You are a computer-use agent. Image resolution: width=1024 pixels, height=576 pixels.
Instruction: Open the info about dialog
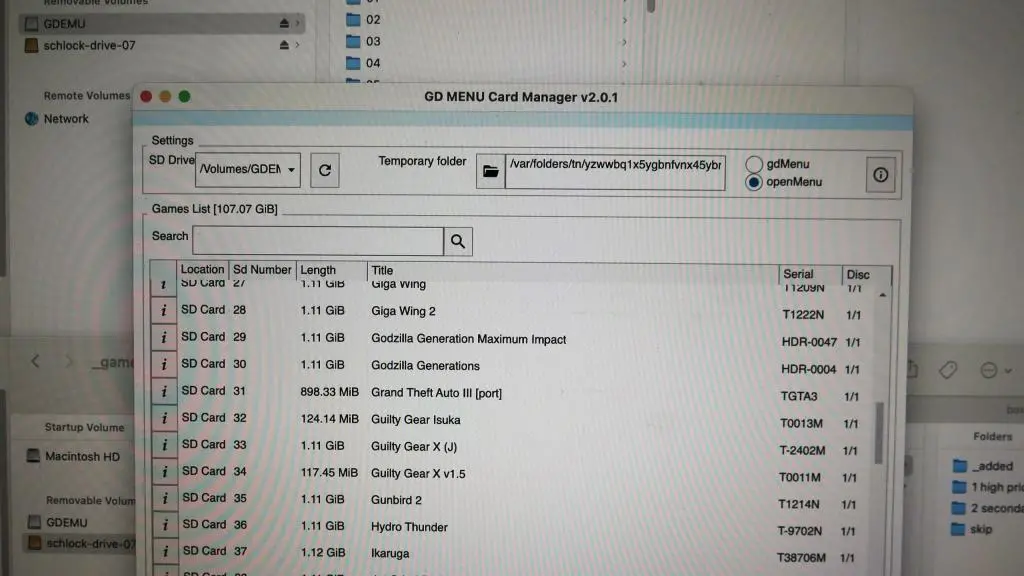click(880, 175)
